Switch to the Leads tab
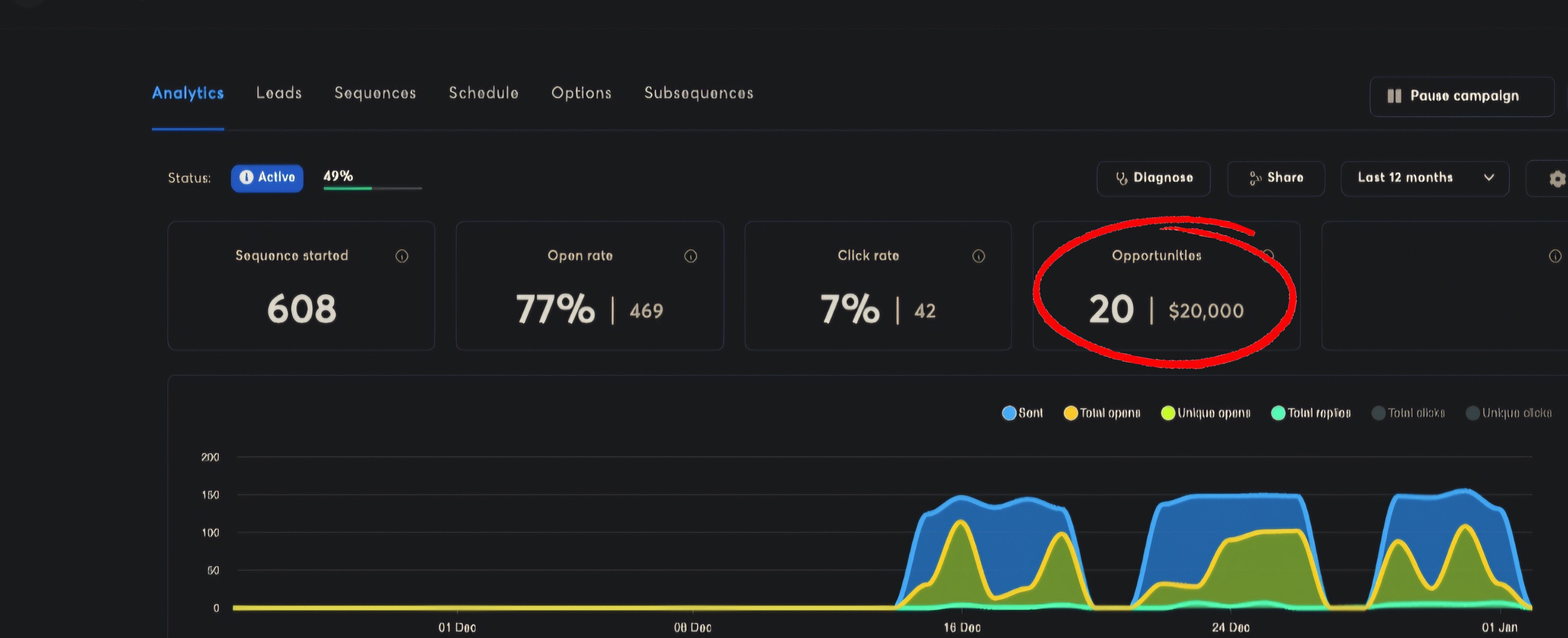1568x638 pixels. pos(279,93)
